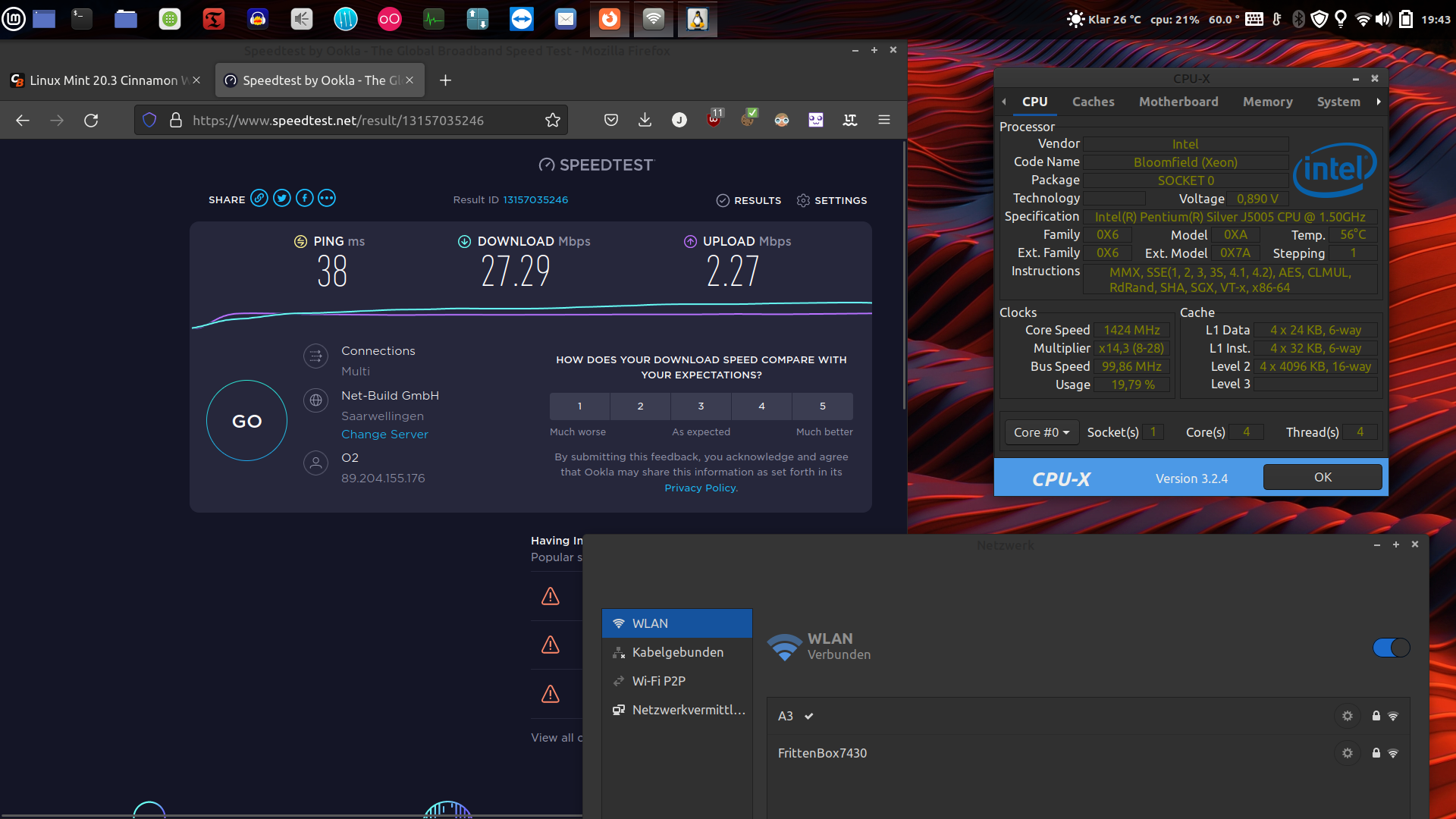Click OK in the CPU-X window
Image resolution: width=1456 pixels, height=819 pixels.
[x=1323, y=477]
